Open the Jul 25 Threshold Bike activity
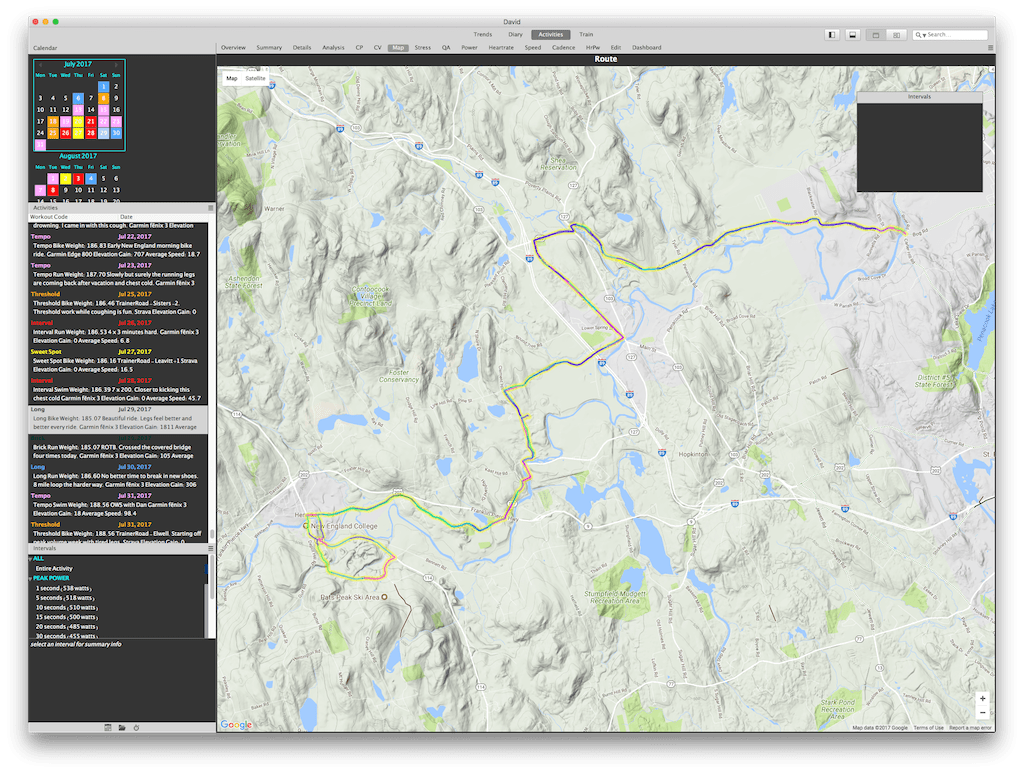 click(118, 303)
